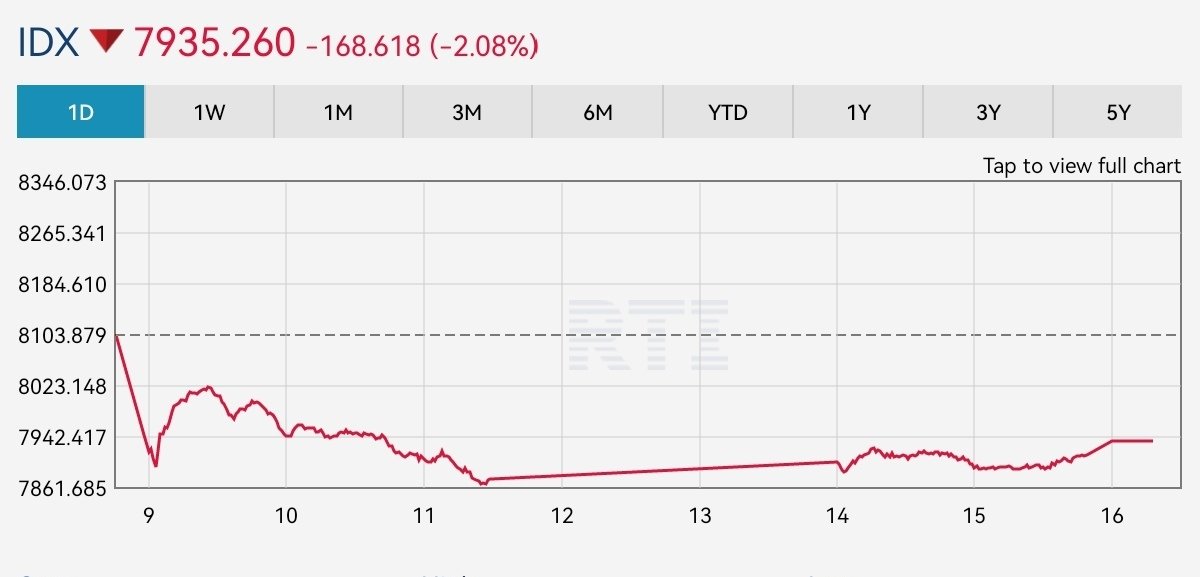
Task: Click the IDX index ticker label
Action: pyautogui.click(x=47, y=42)
